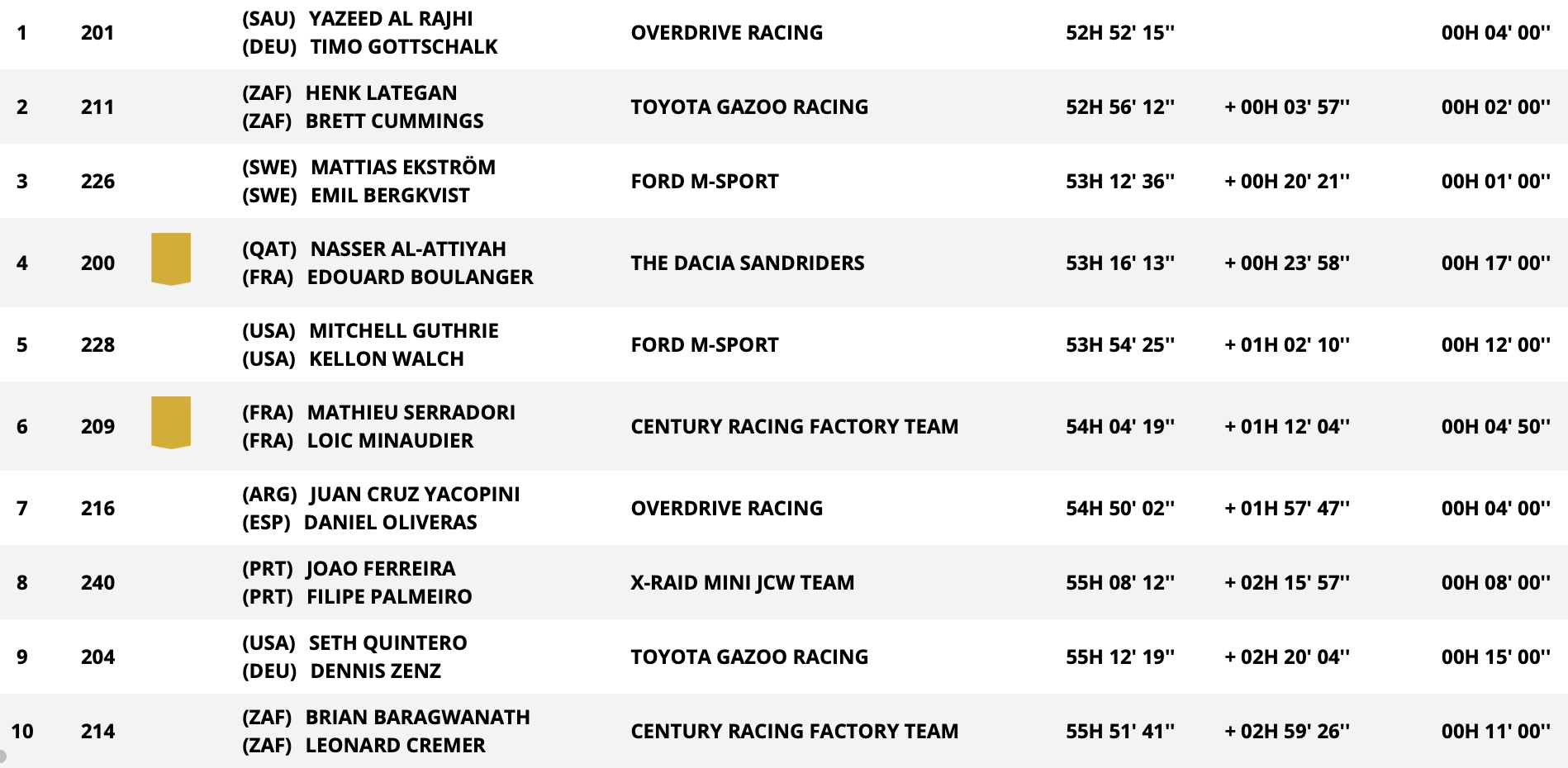Click the gold badge beside car 209
This screenshot has height=768, width=1568.
coord(171,423)
